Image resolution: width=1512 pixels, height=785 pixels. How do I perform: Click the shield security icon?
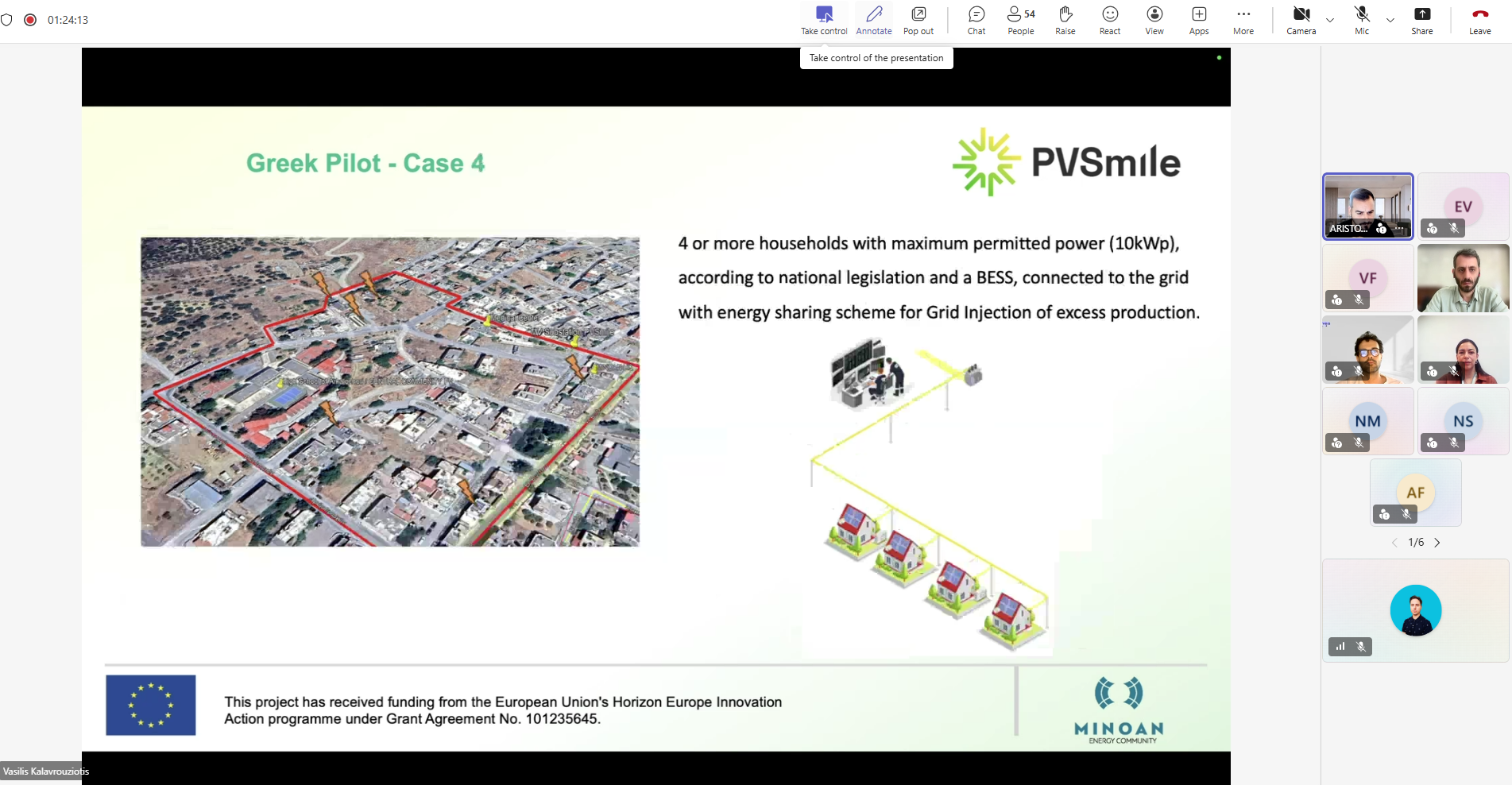point(7,20)
